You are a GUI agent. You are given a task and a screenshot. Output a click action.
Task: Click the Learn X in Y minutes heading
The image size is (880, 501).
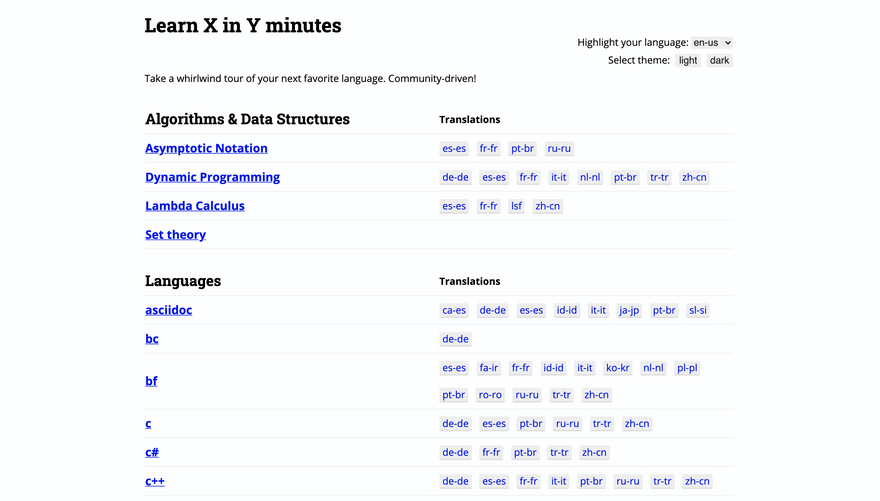tap(243, 26)
